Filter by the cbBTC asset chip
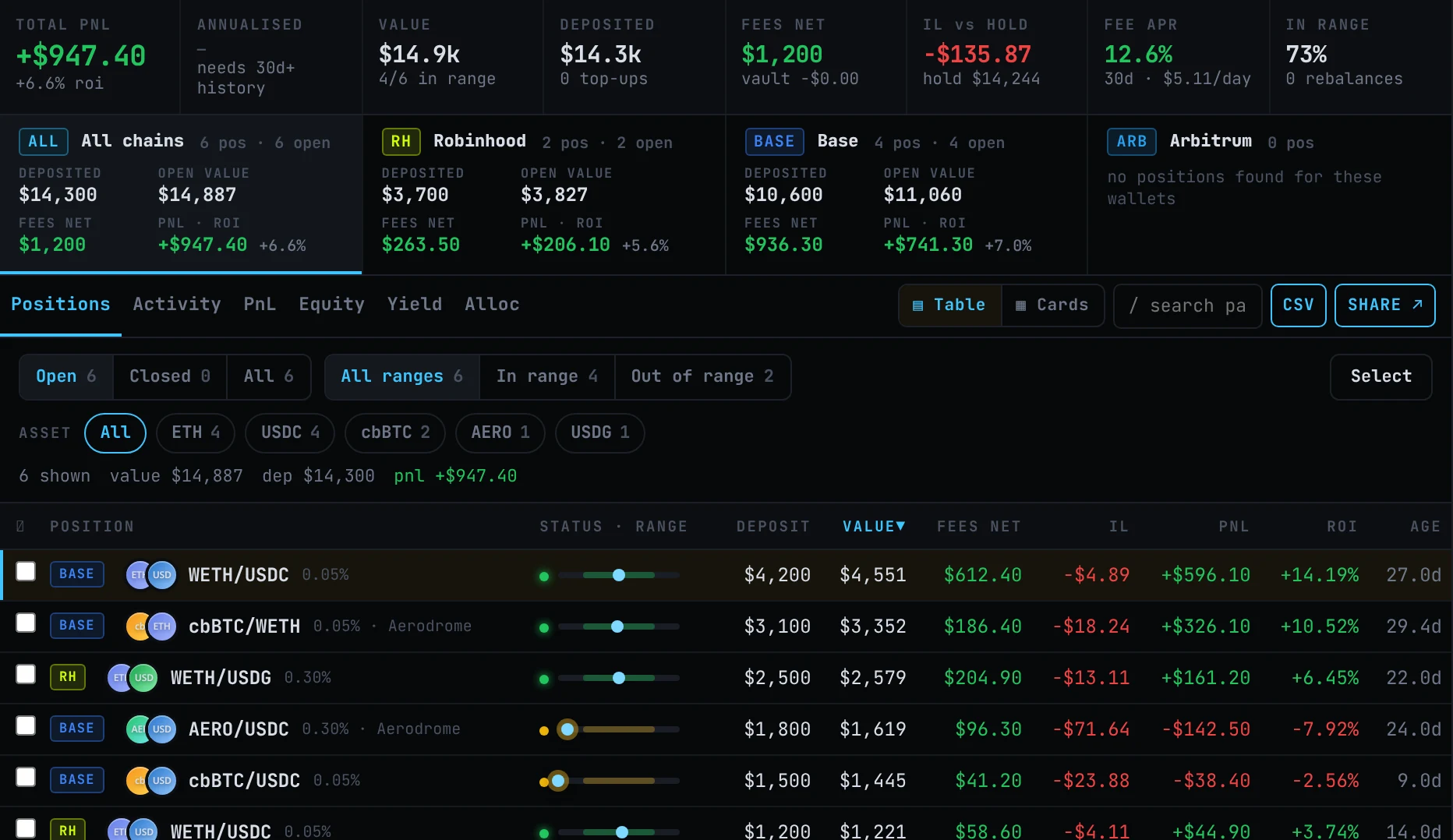 click(x=395, y=433)
